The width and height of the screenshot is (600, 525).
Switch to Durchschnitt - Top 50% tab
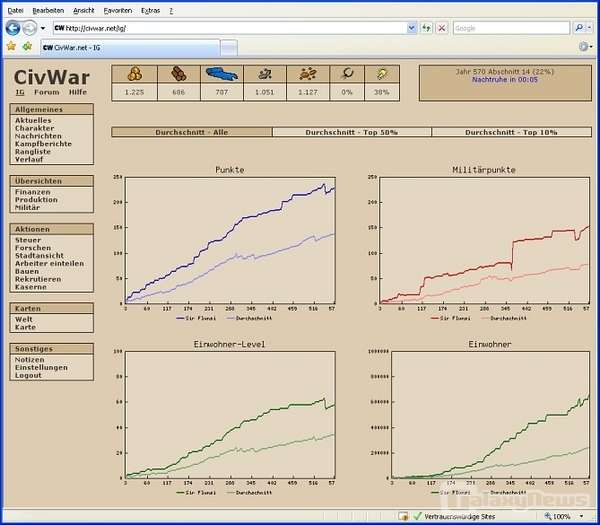(351, 132)
